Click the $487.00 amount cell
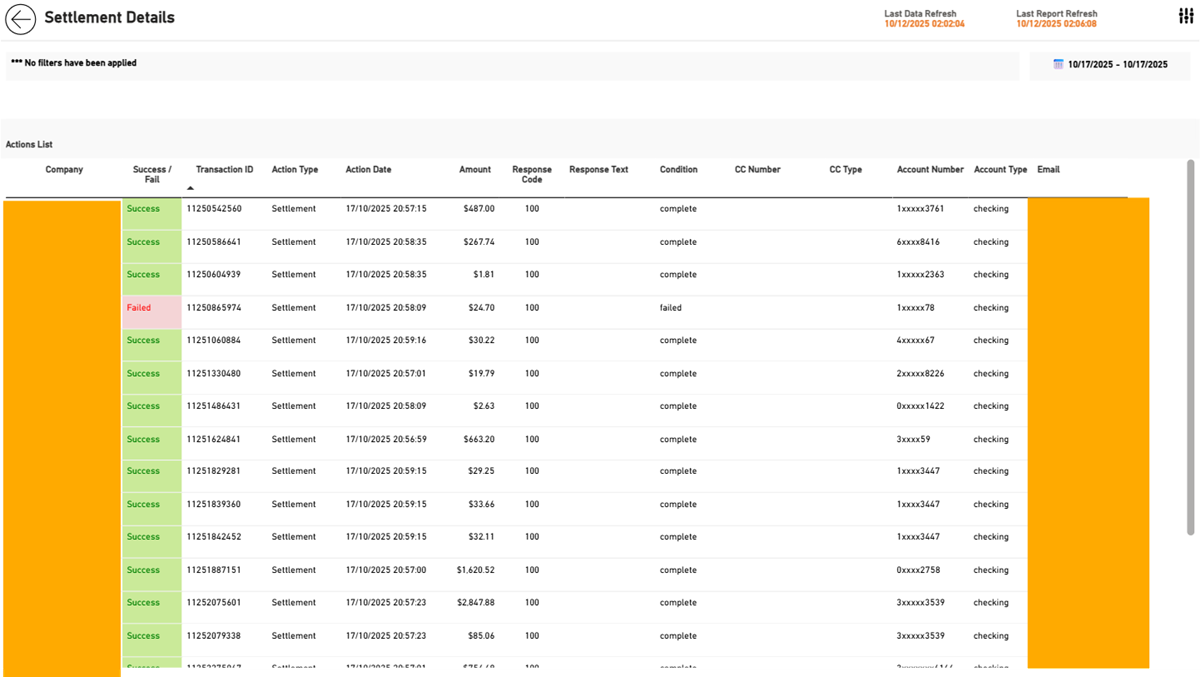The image size is (1201, 677). pos(479,209)
